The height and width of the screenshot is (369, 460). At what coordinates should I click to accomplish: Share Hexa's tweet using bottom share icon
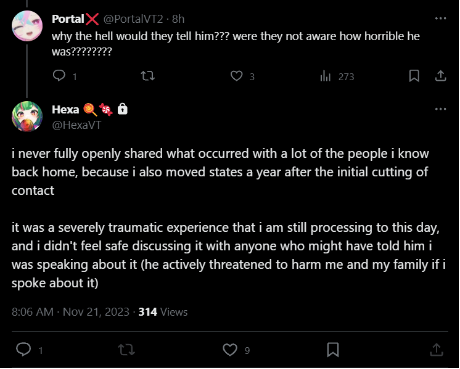[436, 350]
